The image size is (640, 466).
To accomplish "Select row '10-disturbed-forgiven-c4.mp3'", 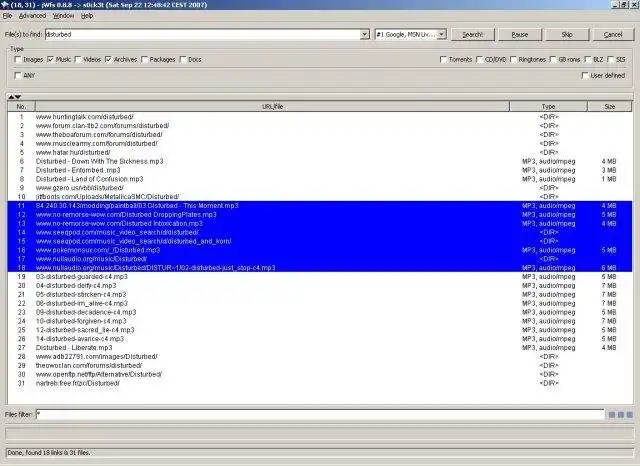I will click(320, 321).
